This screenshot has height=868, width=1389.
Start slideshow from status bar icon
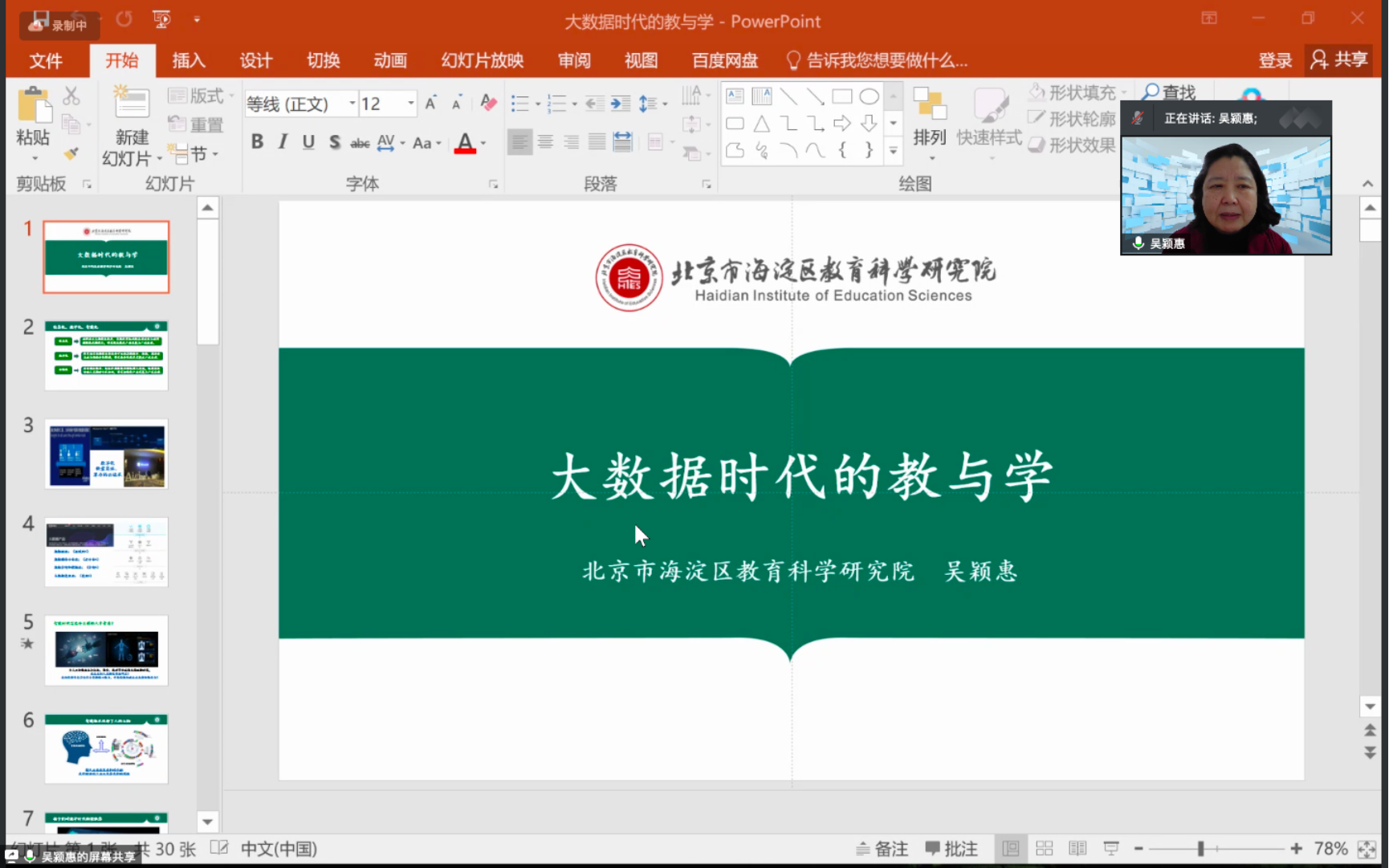(x=1111, y=849)
